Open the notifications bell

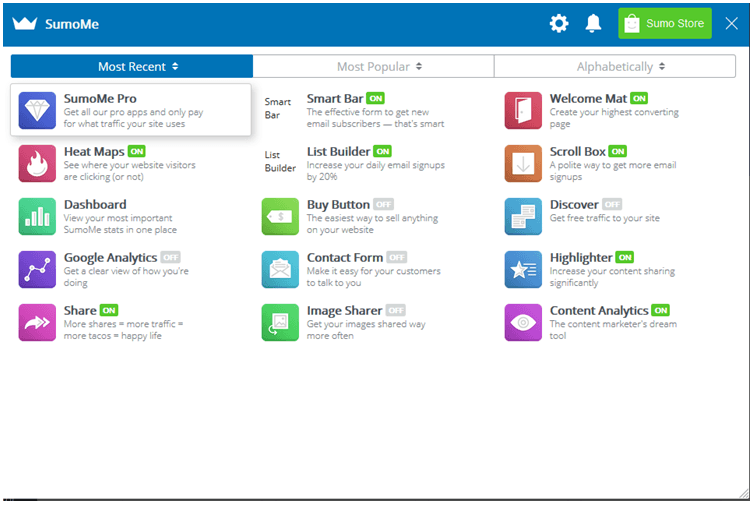click(593, 23)
